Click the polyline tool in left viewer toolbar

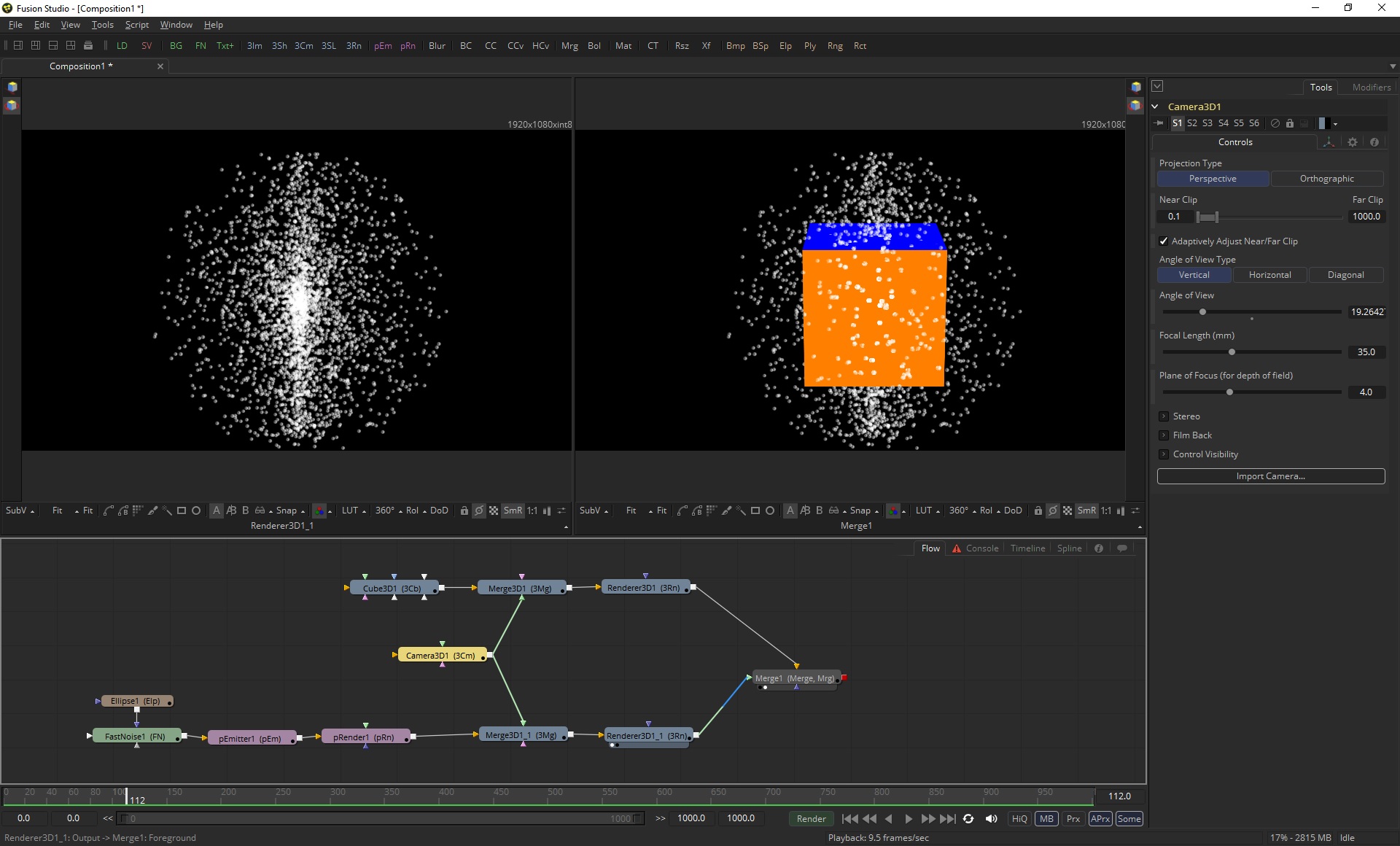point(108,511)
